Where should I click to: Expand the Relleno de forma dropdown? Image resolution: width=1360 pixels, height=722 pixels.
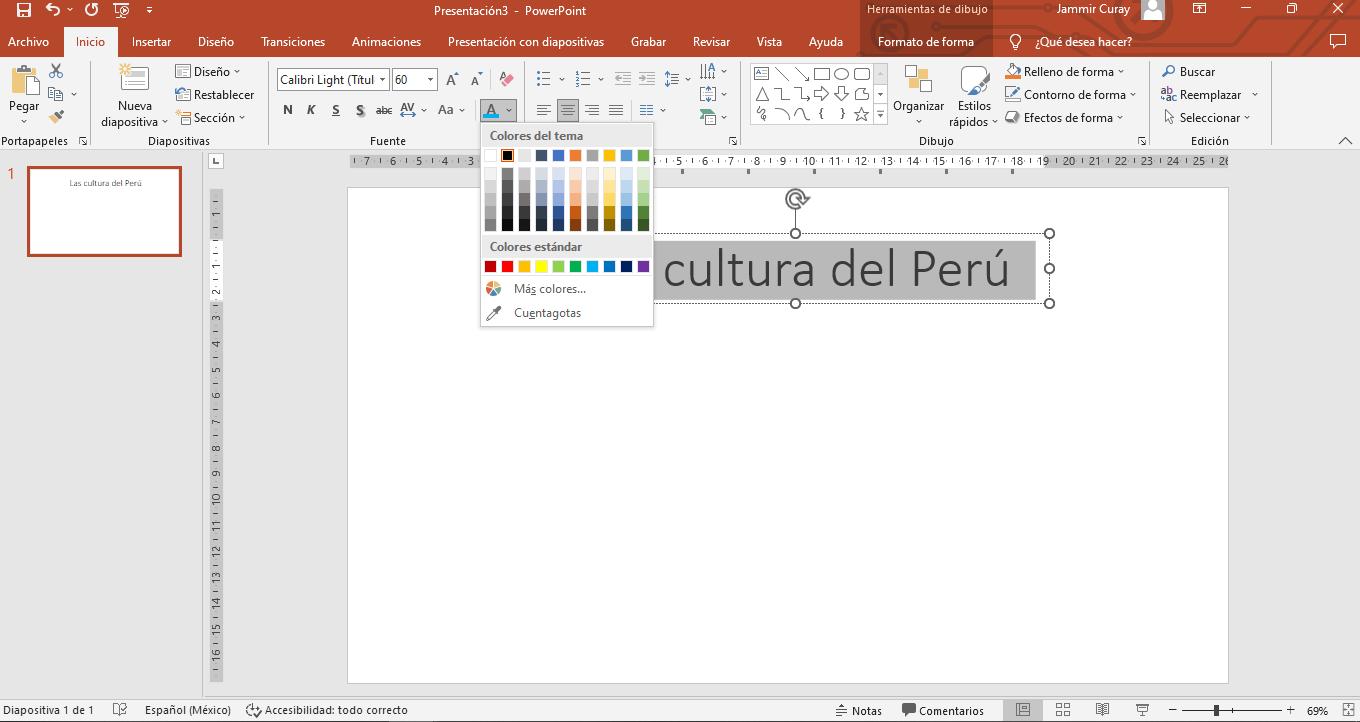pos(1121,72)
